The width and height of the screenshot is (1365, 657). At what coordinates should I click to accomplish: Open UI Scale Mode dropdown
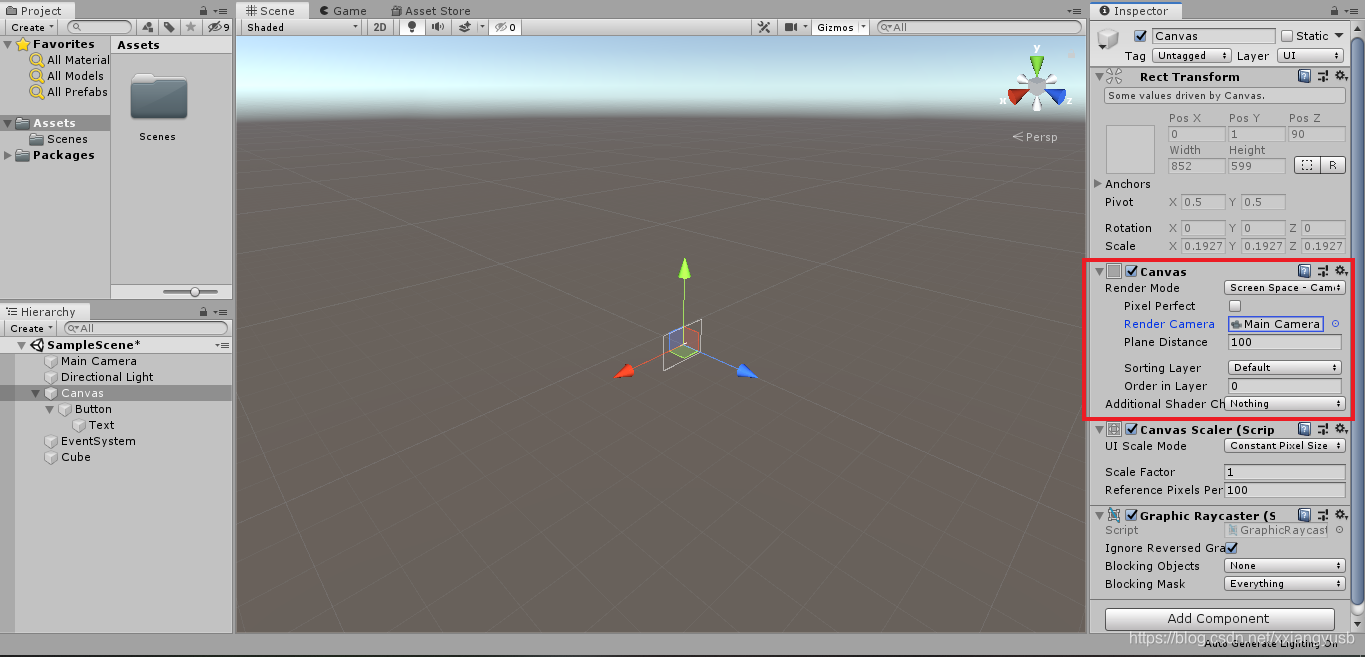pos(1285,446)
